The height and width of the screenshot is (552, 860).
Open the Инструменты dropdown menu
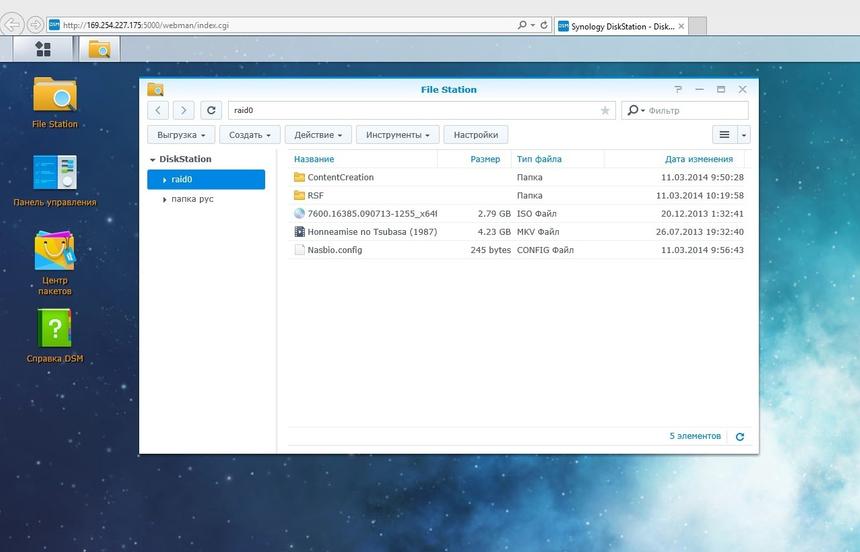tap(398, 134)
